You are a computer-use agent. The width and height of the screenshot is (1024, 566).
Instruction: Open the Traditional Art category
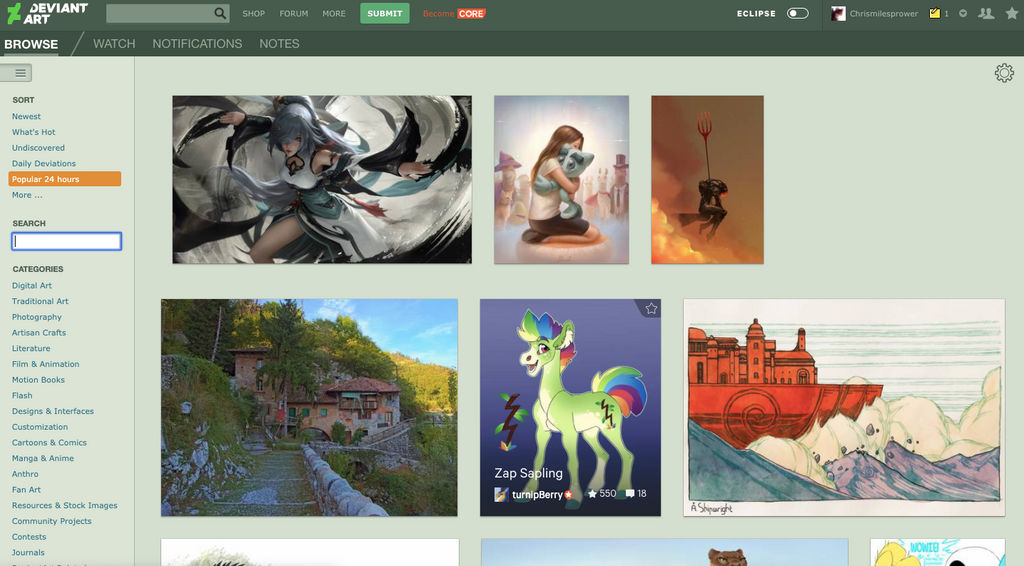[x=40, y=301]
